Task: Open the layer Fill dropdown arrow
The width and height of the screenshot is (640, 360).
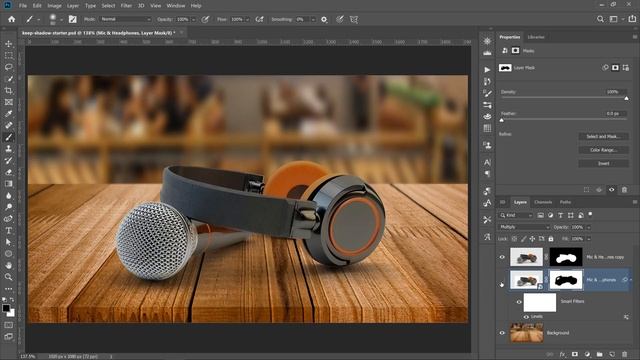Action: (589, 239)
